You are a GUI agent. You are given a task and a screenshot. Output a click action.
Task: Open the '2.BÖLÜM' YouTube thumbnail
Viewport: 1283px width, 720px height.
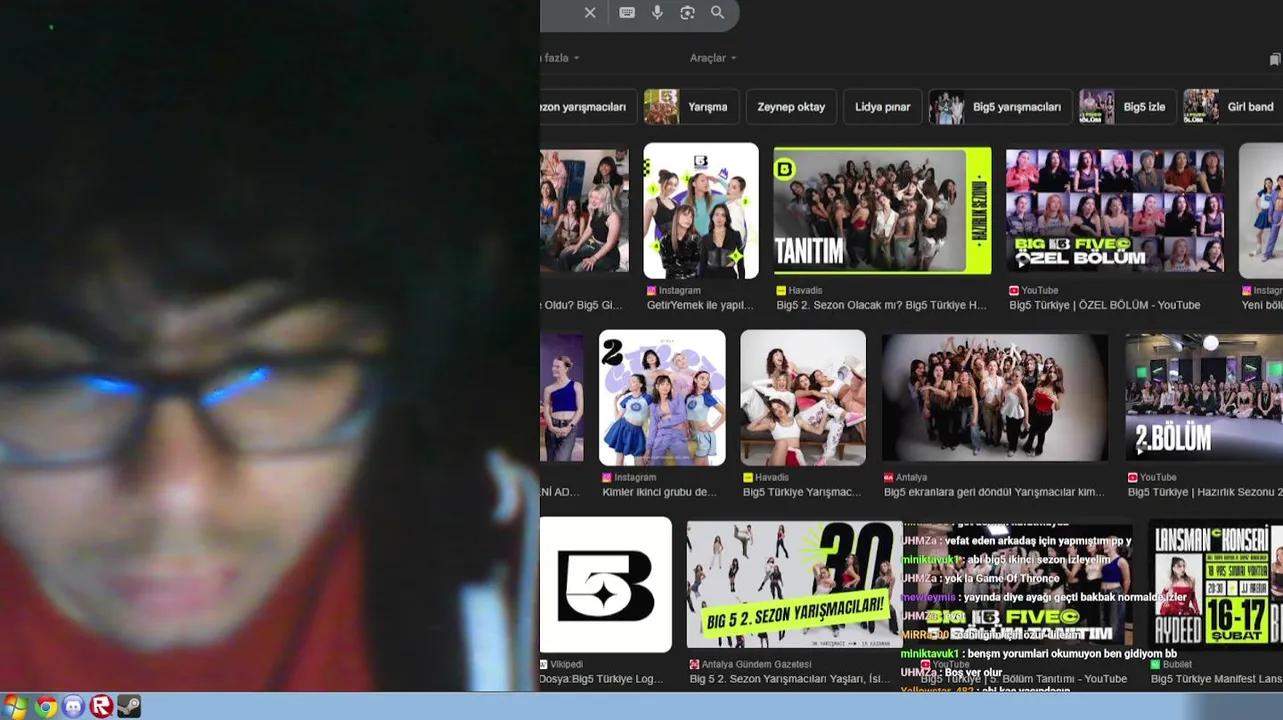click(1204, 397)
